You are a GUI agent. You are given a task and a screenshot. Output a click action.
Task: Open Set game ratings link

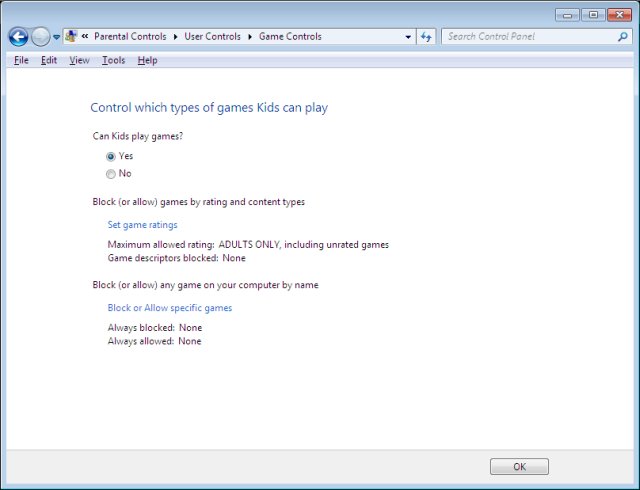click(142, 225)
